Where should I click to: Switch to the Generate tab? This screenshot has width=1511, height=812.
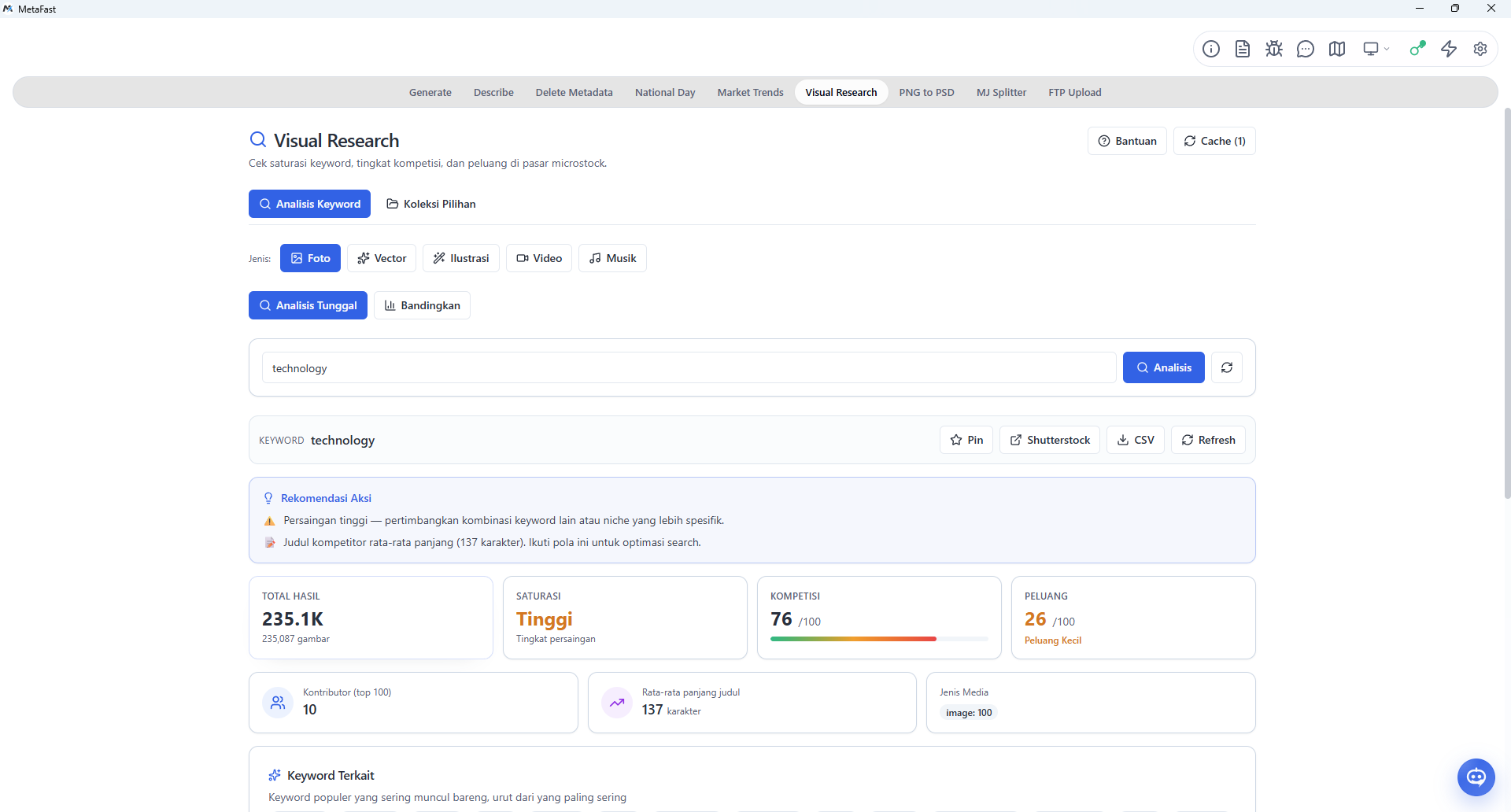click(x=430, y=92)
